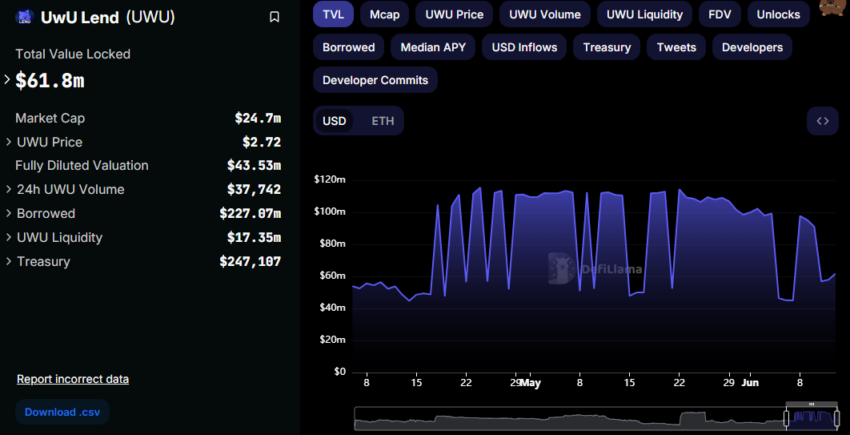Viewport: 850px width, 435px height.
Task: Switch chart denomination to ETH
Action: [x=382, y=121]
